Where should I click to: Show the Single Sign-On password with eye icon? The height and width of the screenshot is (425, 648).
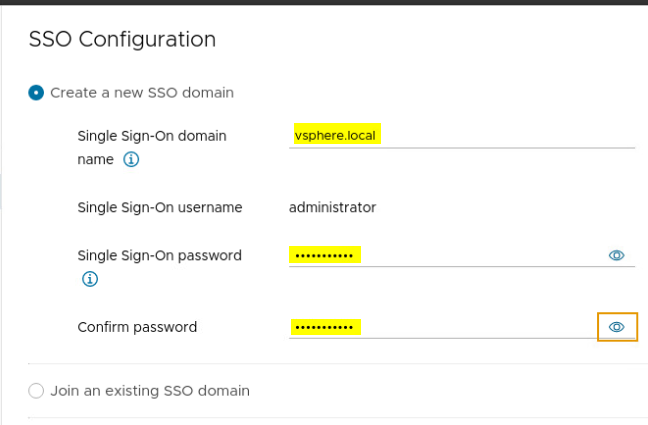616,255
